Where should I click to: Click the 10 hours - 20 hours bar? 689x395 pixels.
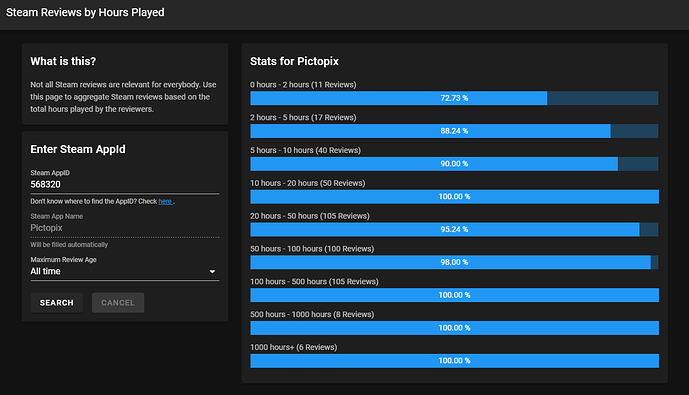454,196
